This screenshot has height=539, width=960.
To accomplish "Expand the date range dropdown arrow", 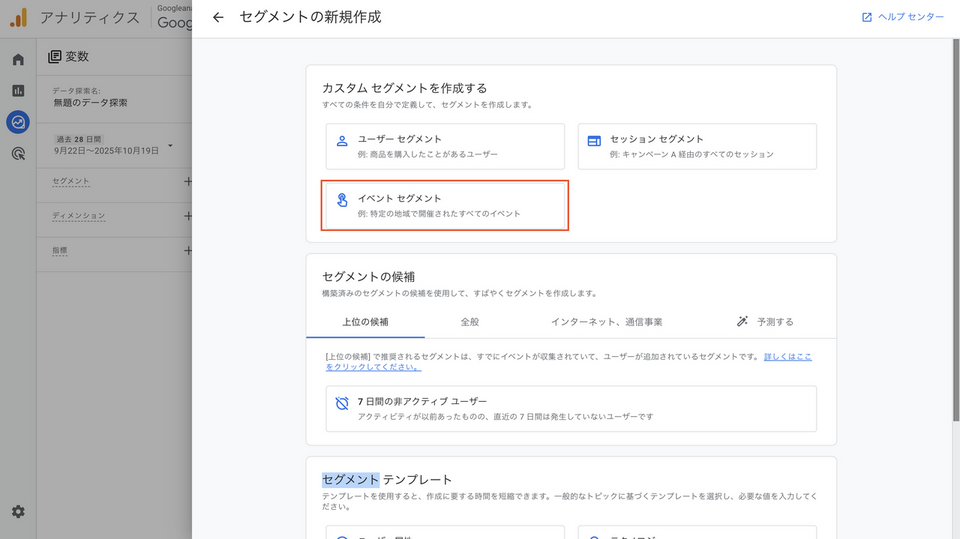I will tap(170, 146).
